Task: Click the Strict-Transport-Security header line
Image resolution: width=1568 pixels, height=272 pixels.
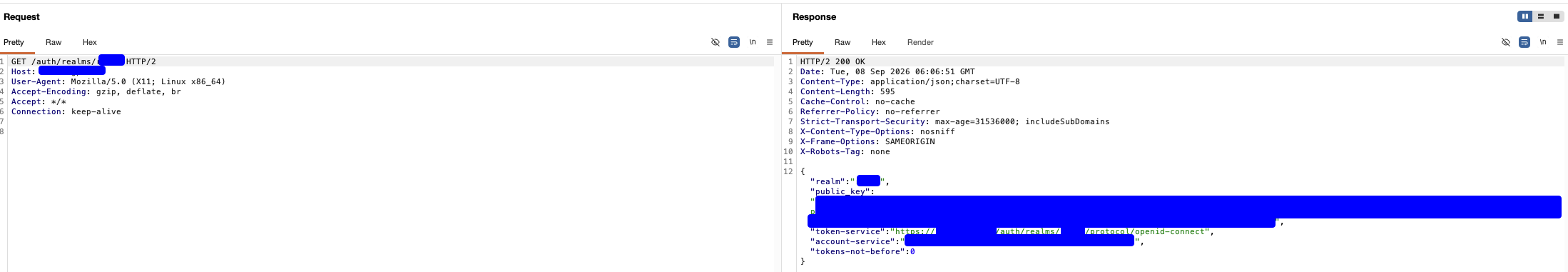Action: point(954,121)
